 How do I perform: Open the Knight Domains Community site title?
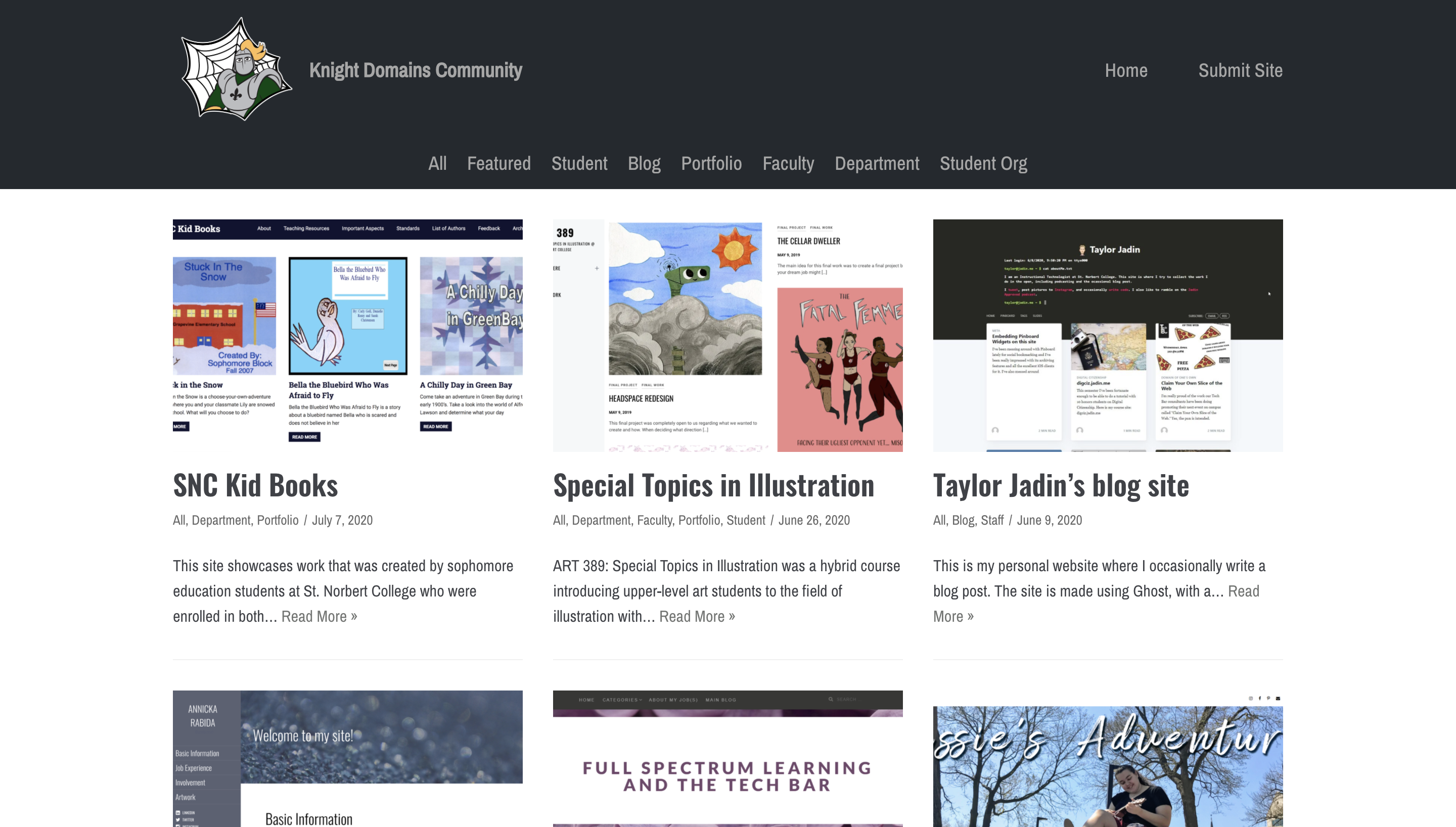click(x=415, y=70)
